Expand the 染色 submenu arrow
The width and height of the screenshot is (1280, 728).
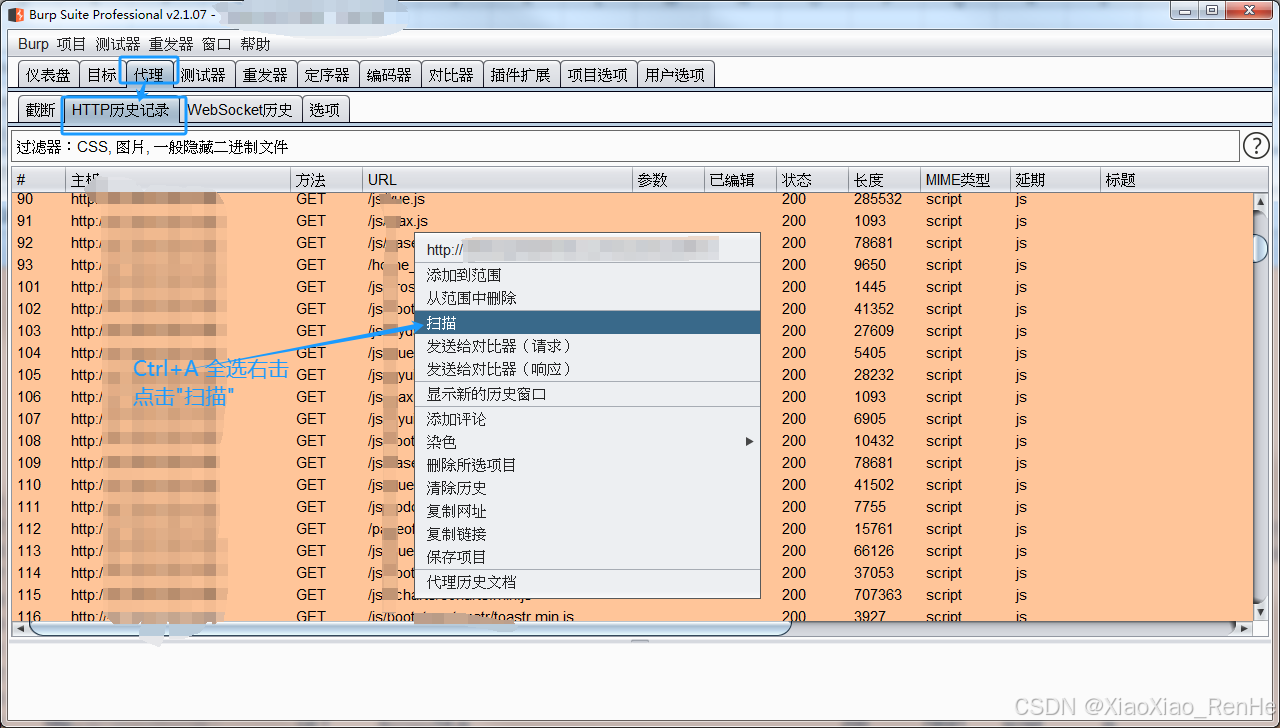click(x=750, y=441)
